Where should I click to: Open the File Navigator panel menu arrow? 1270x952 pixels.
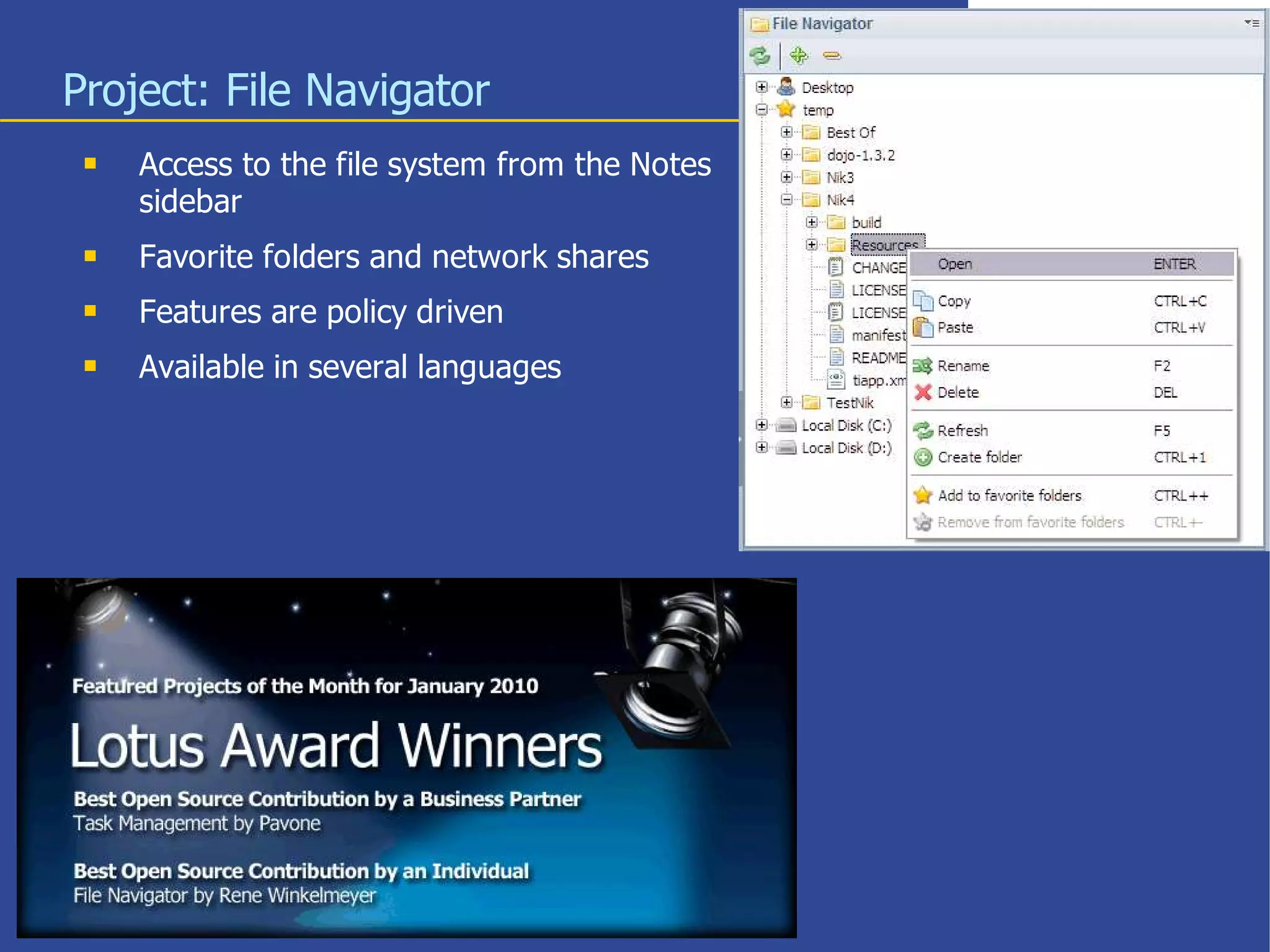(x=1251, y=24)
